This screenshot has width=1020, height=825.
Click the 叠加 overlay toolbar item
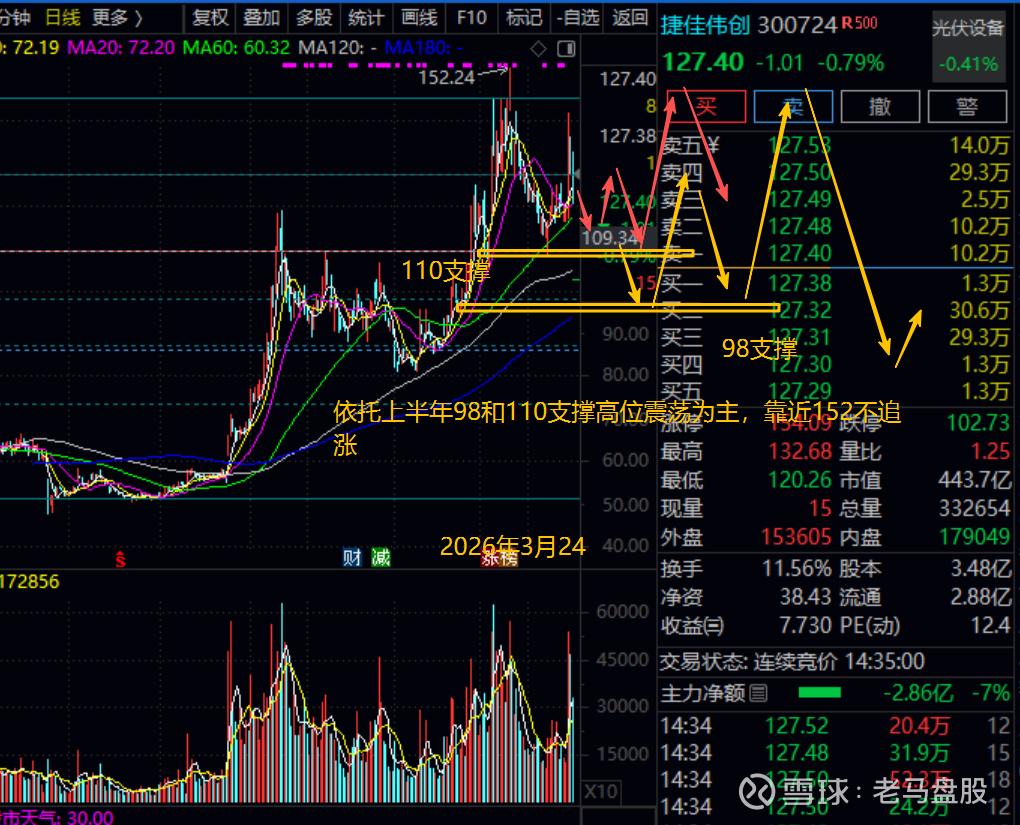tap(262, 17)
